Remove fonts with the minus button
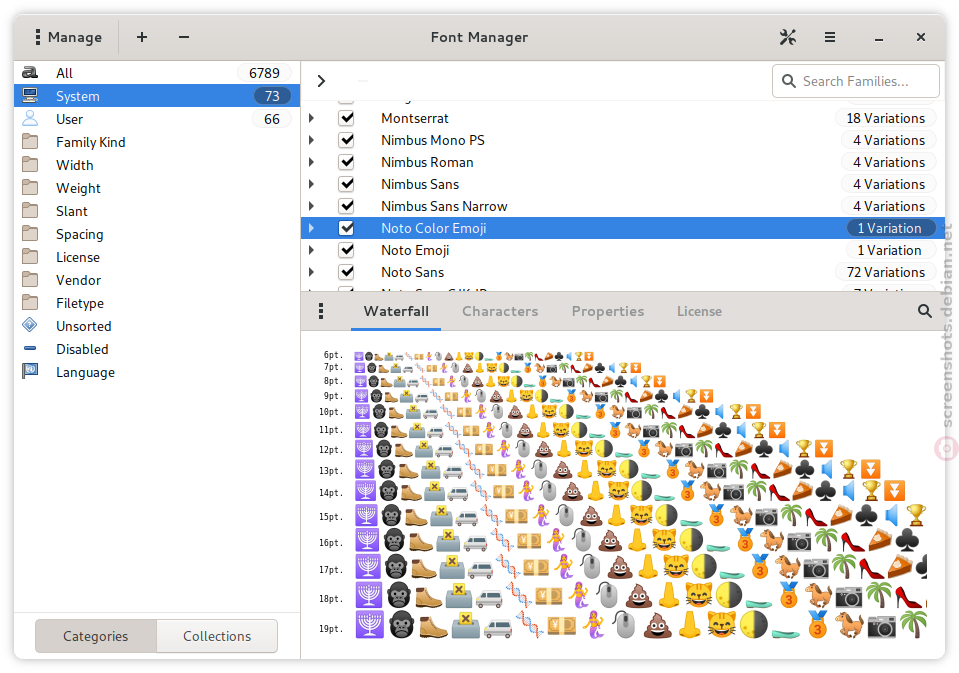Screen dimensions: 959x673 (x=183, y=37)
